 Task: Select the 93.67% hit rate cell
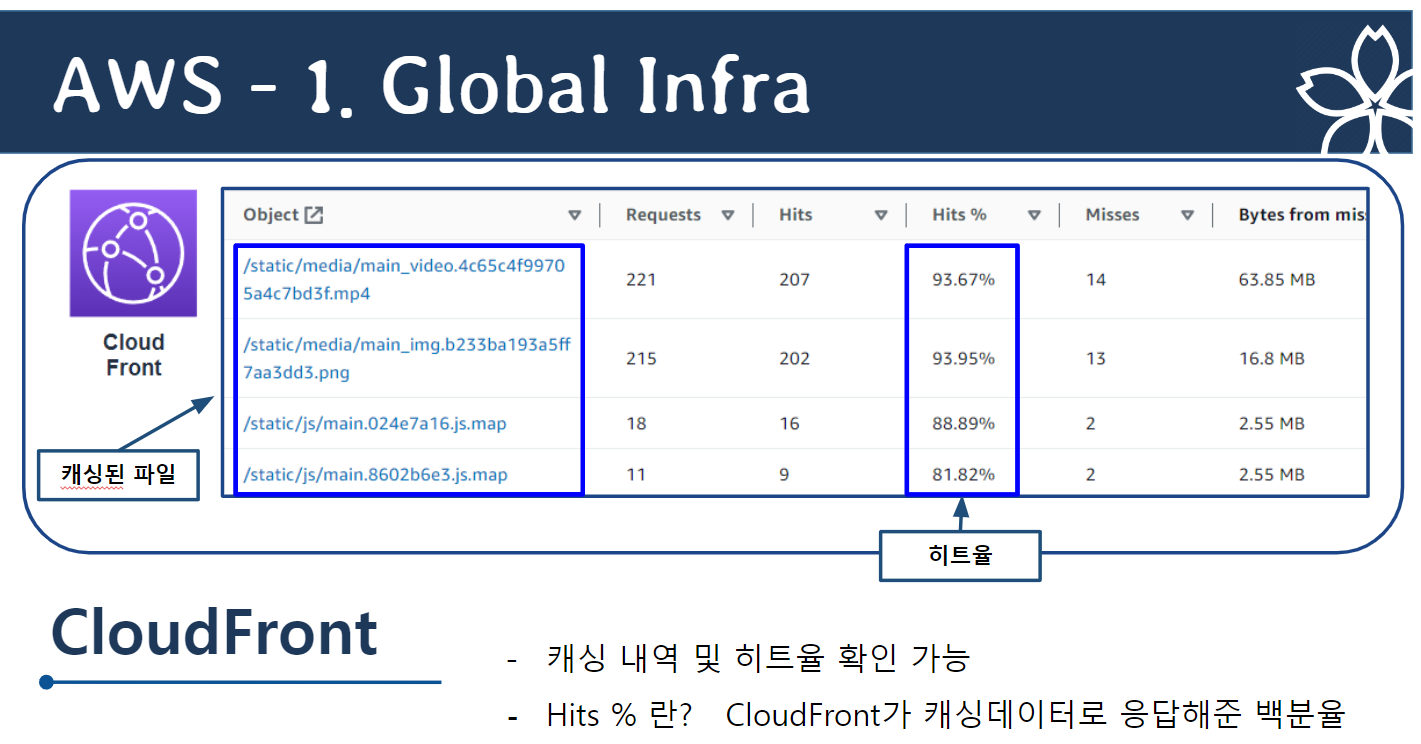(x=963, y=280)
